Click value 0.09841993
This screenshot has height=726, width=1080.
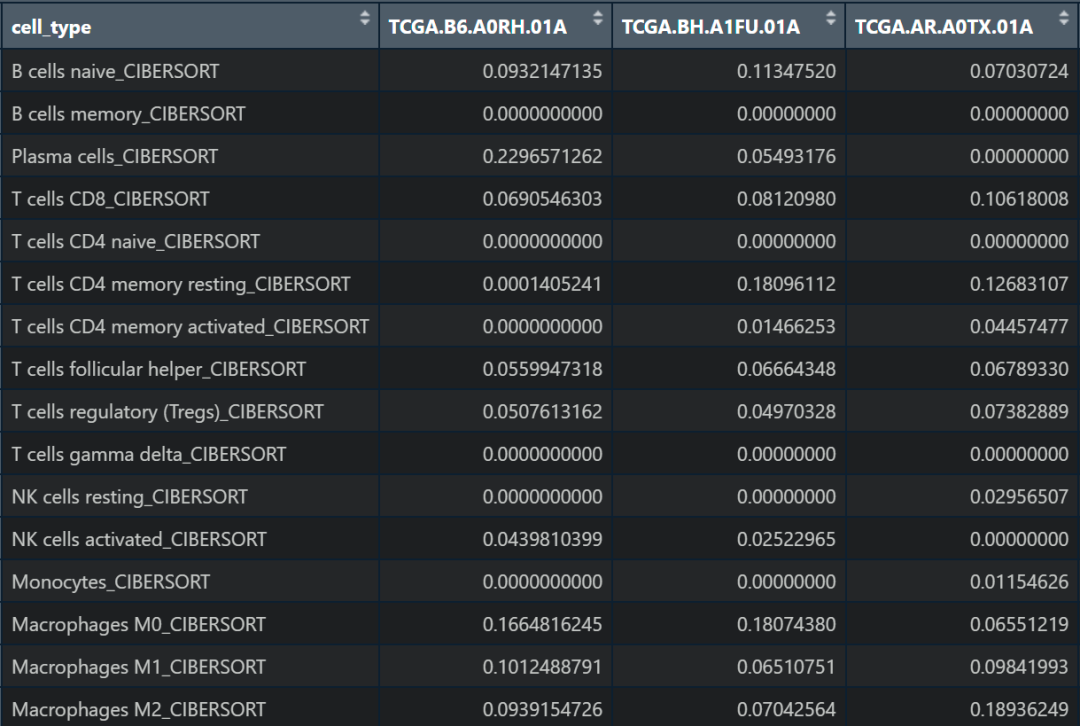point(1019,667)
